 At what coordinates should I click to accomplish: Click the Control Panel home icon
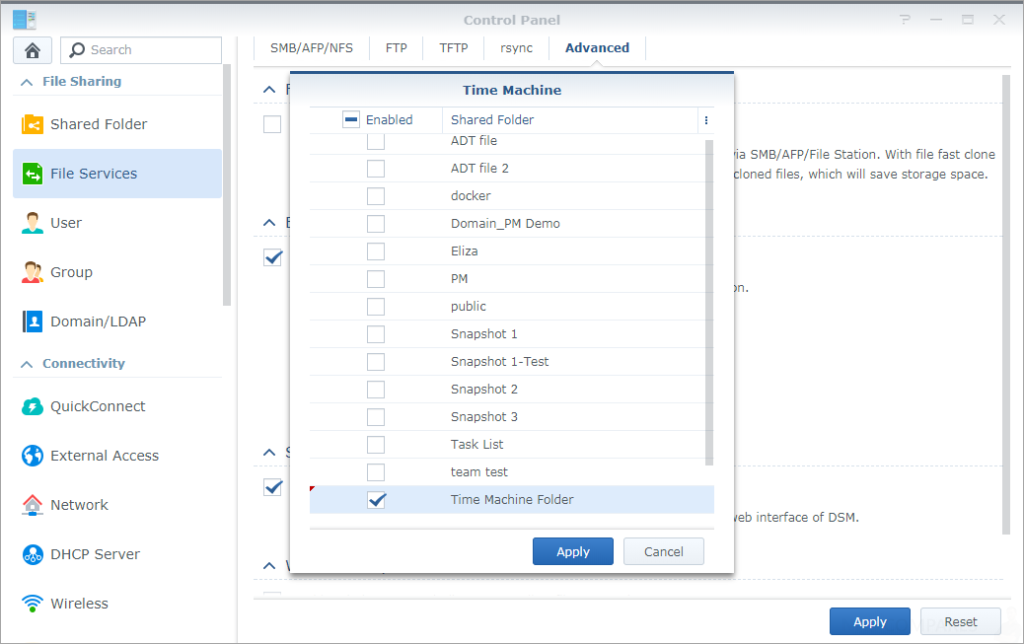point(31,49)
